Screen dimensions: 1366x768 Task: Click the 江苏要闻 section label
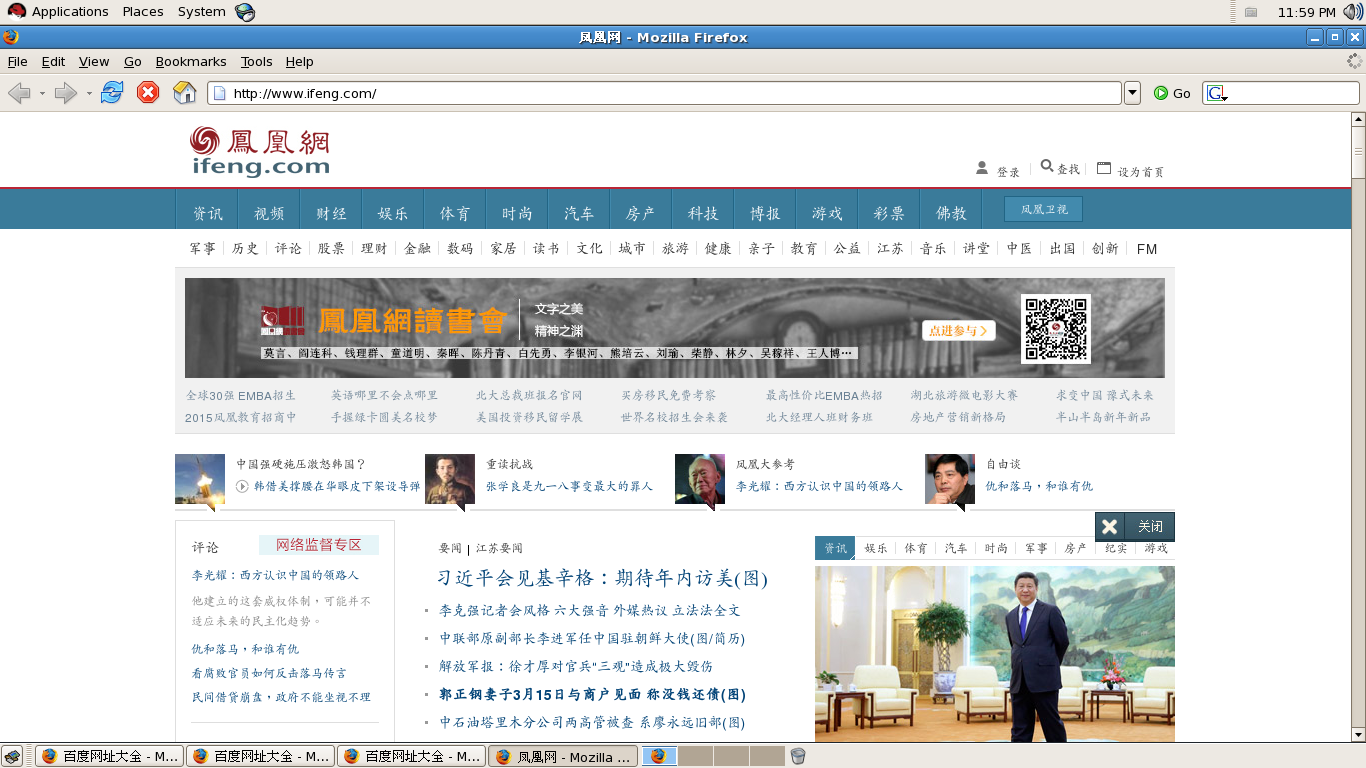coord(499,548)
